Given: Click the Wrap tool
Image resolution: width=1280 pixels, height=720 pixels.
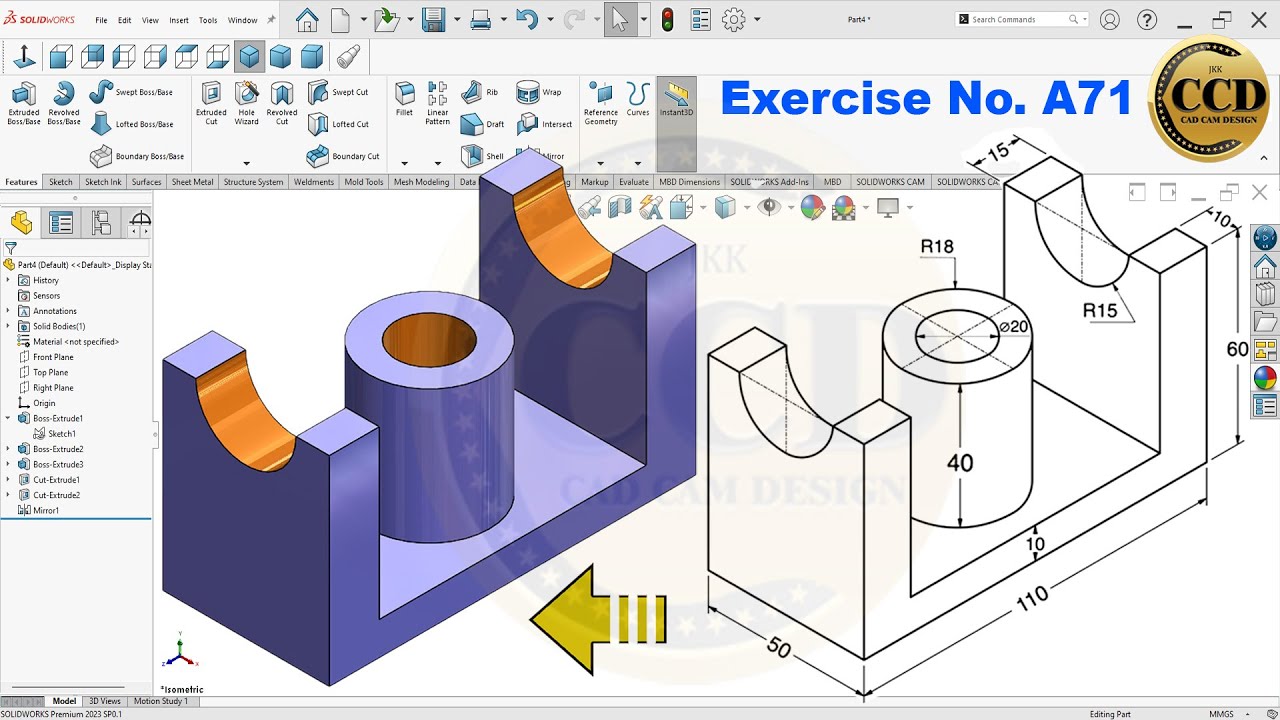Looking at the screenshot, I should pyautogui.click(x=539, y=92).
